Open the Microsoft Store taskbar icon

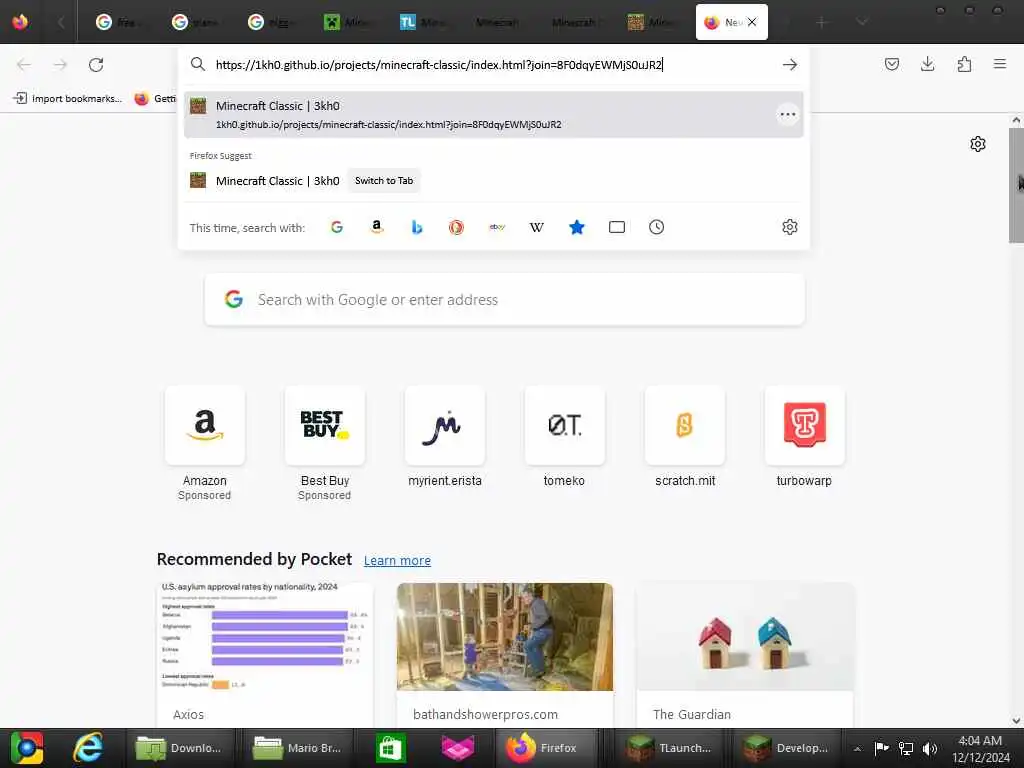pyautogui.click(x=390, y=748)
